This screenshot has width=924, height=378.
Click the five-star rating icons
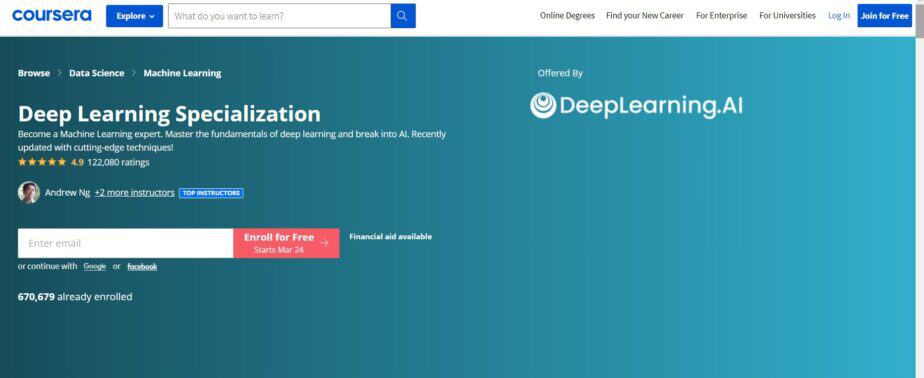[42, 162]
